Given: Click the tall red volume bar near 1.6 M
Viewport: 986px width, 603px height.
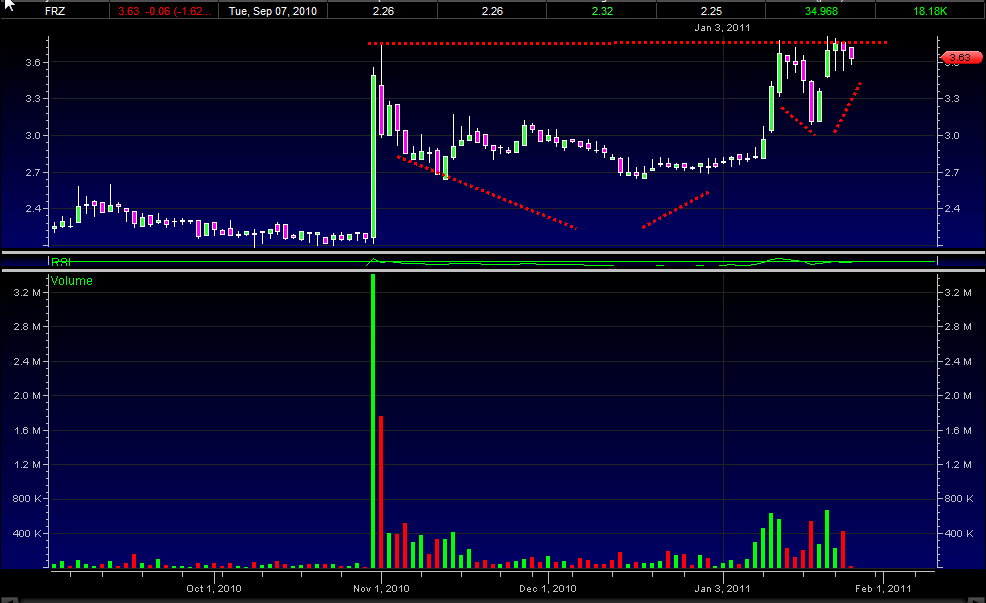Looking at the screenshot, I should click(x=381, y=492).
